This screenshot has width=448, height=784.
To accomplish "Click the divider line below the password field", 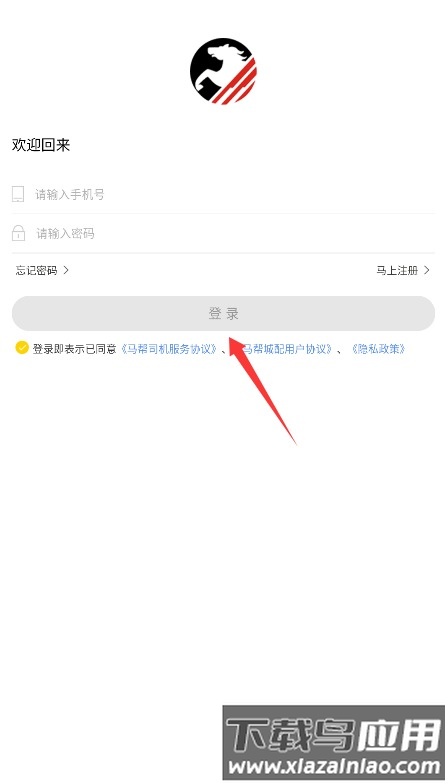I will tap(224, 253).
